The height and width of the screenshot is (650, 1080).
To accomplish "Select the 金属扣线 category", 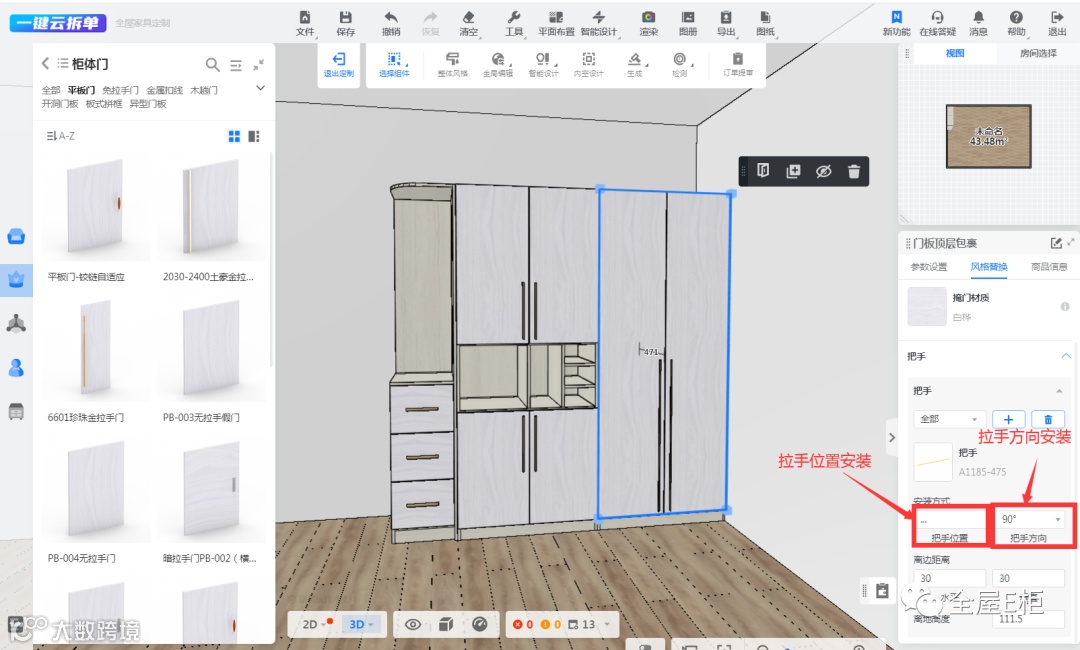I will [x=165, y=90].
